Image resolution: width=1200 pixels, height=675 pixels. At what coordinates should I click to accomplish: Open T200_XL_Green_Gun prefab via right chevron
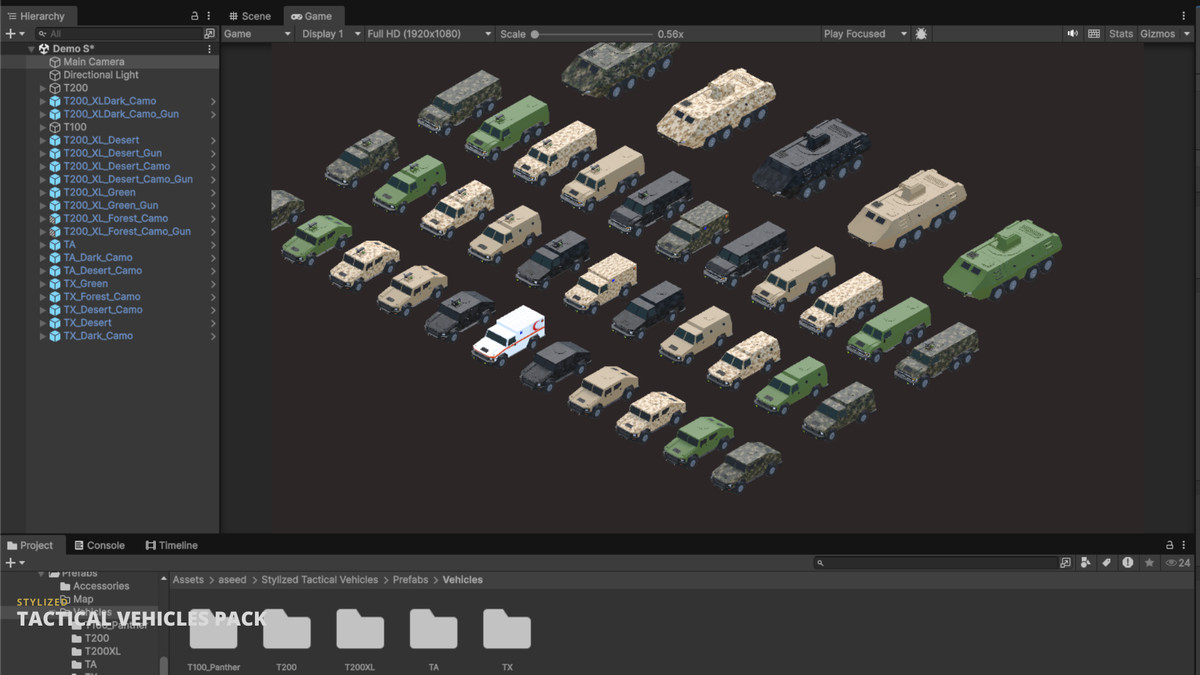tap(213, 205)
